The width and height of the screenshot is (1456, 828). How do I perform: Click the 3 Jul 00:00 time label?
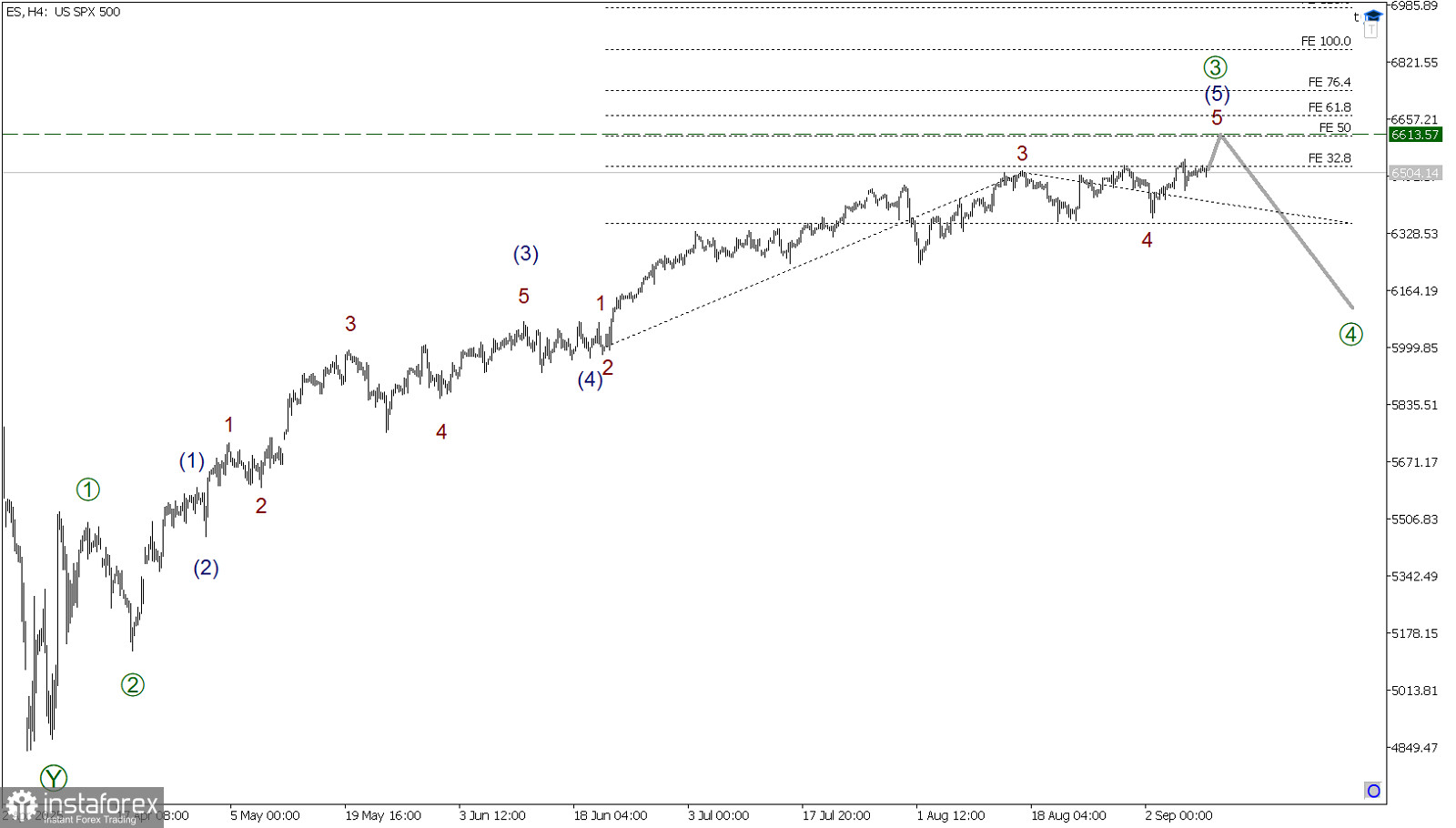coord(718,815)
